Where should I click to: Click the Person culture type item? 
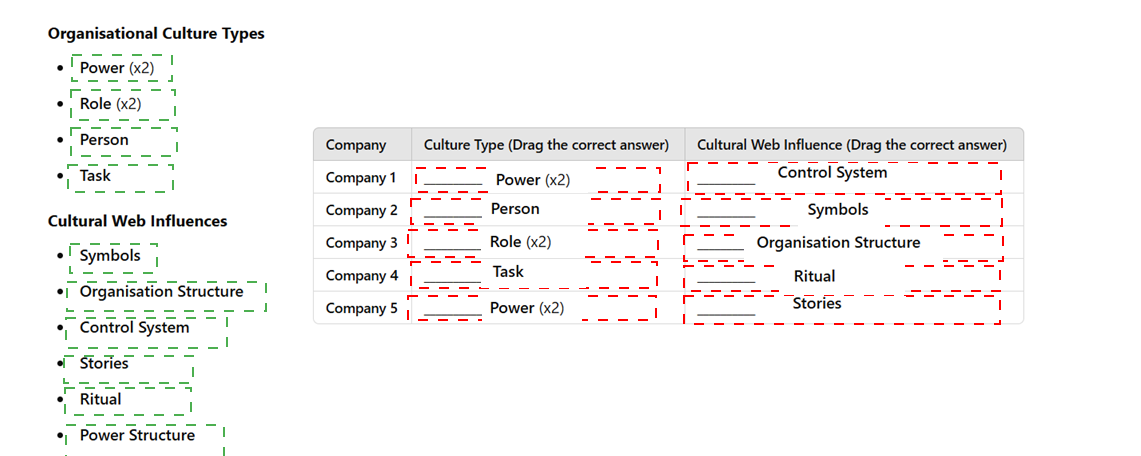pyautogui.click(x=124, y=141)
